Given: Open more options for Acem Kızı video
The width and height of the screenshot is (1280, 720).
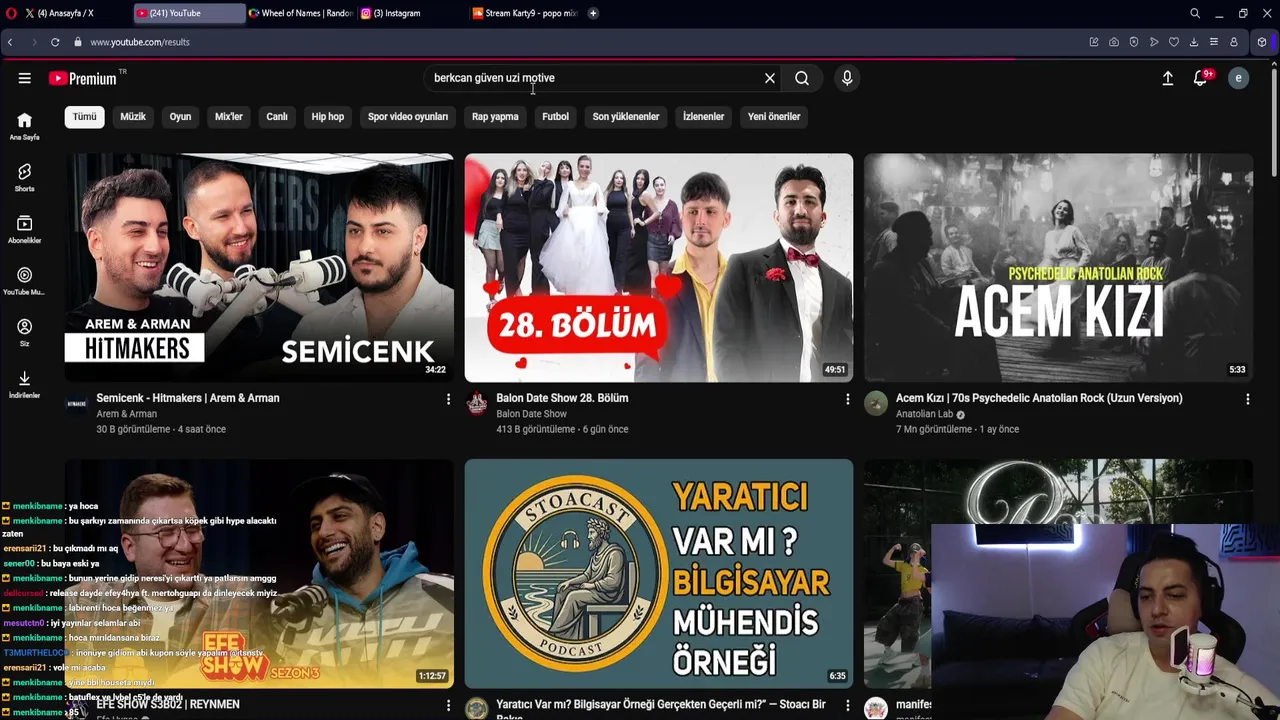Looking at the screenshot, I should pyautogui.click(x=1247, y=399).
